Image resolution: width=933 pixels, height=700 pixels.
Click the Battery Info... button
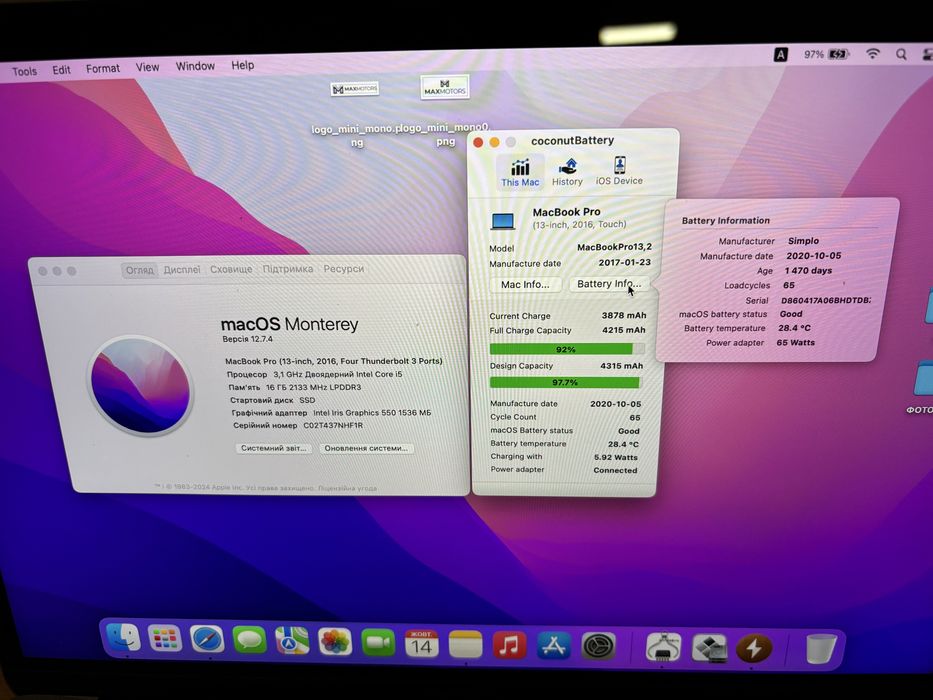tap(609, 284)
